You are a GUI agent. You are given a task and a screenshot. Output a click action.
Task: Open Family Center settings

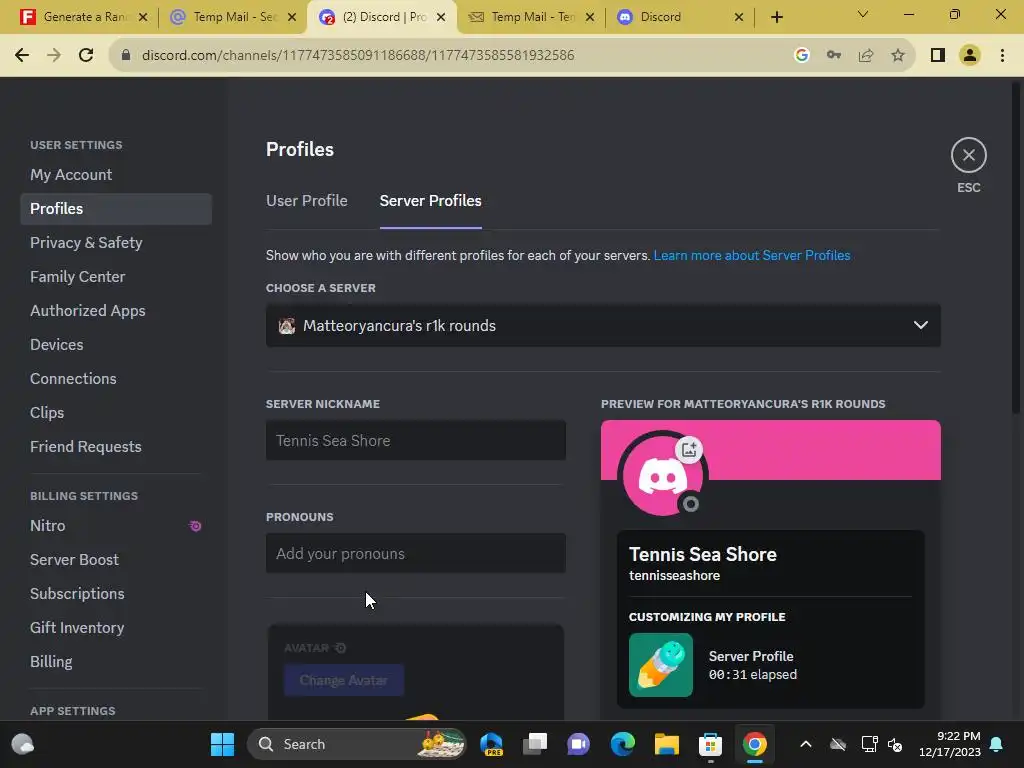click(116, 276)
